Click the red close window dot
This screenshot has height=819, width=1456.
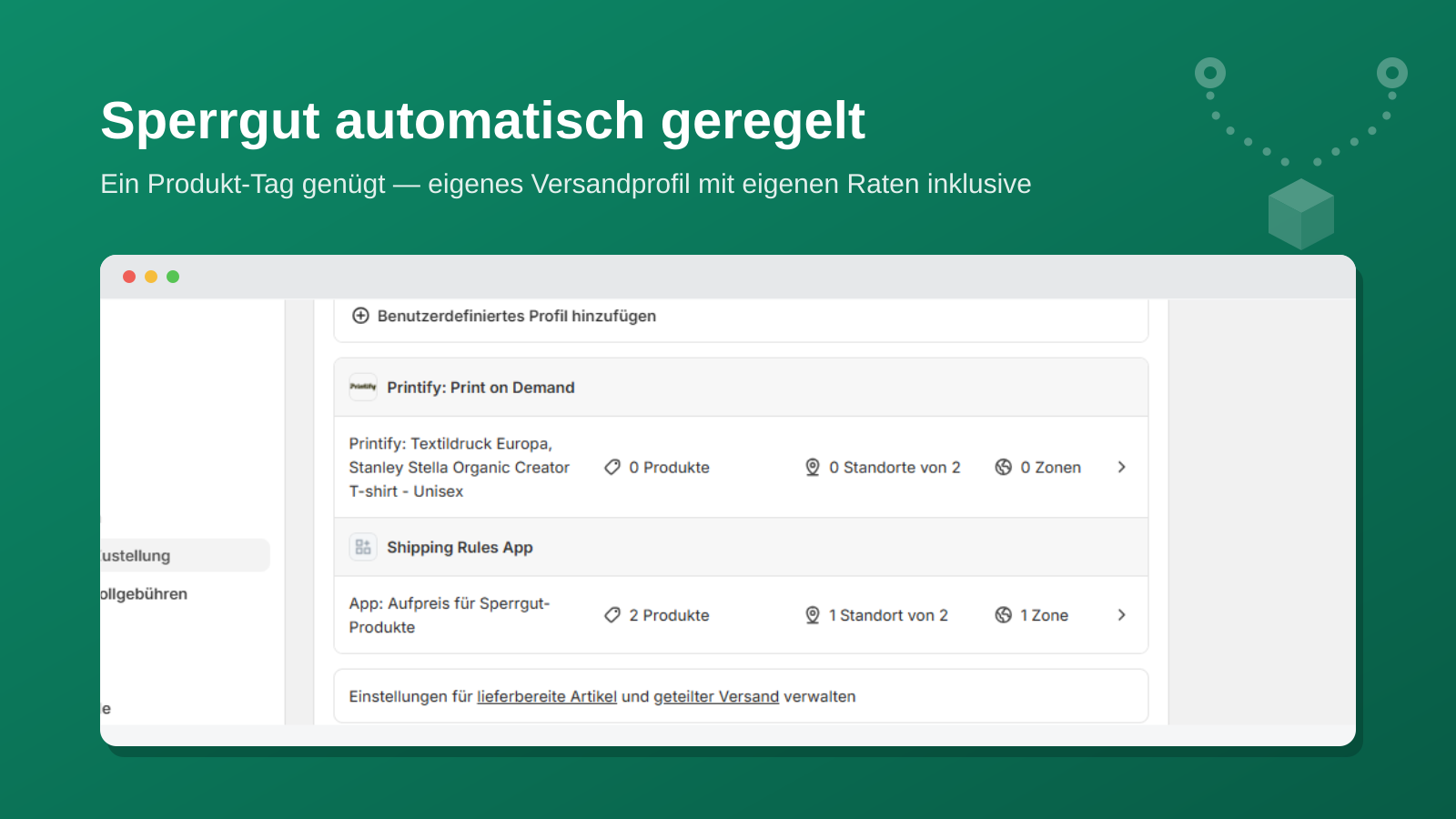pos(129,277)
